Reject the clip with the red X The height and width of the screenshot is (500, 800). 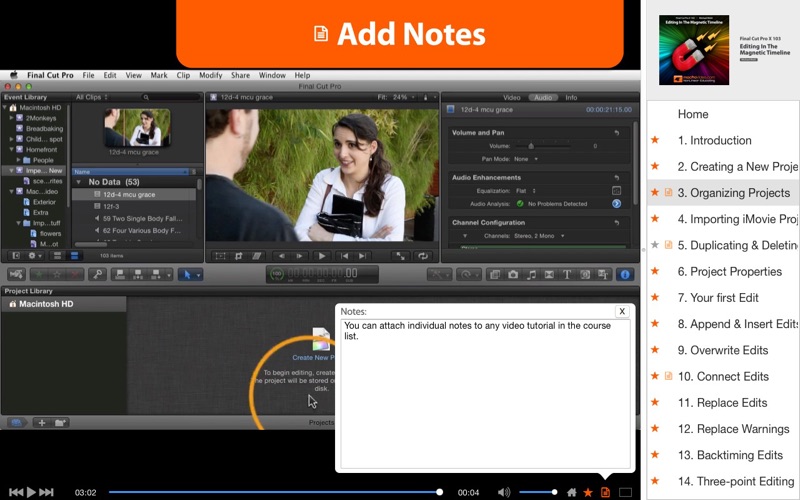(76, 274)
